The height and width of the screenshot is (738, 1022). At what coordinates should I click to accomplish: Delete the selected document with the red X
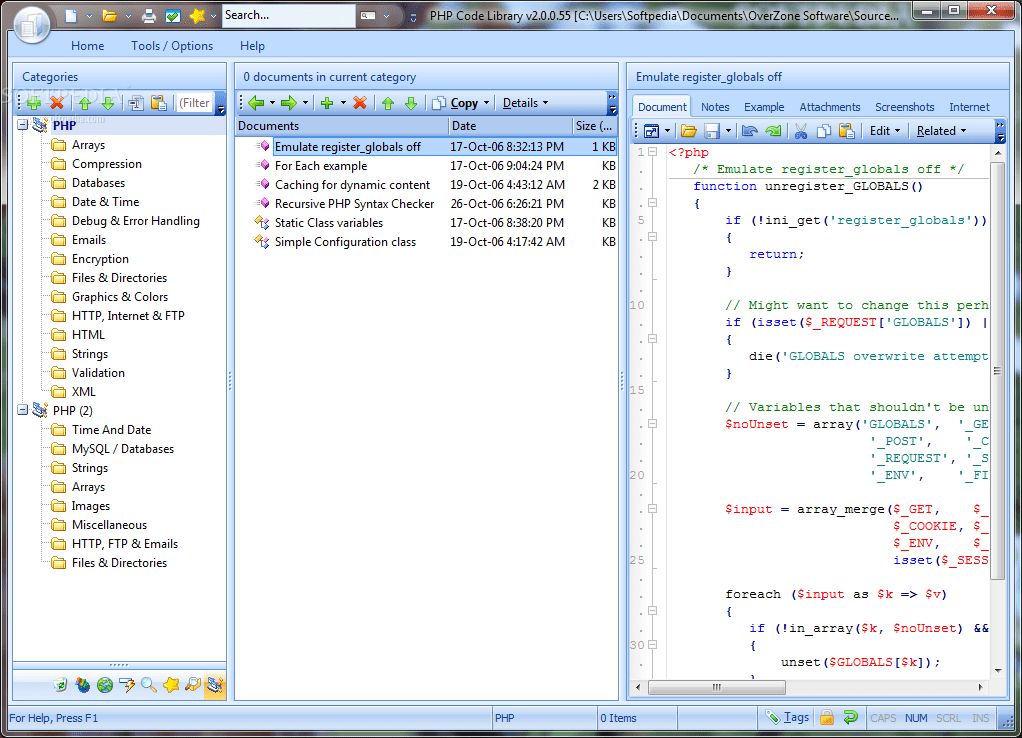tap(359, 102)
